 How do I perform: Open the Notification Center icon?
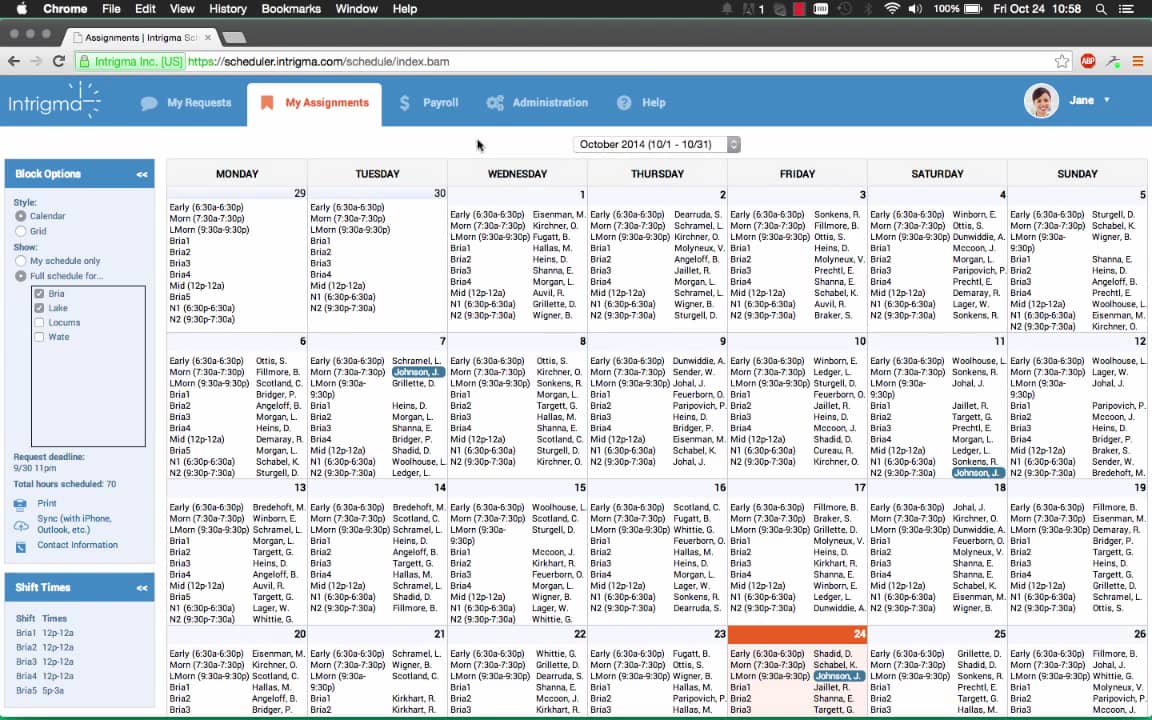[x=1127, y=9]
